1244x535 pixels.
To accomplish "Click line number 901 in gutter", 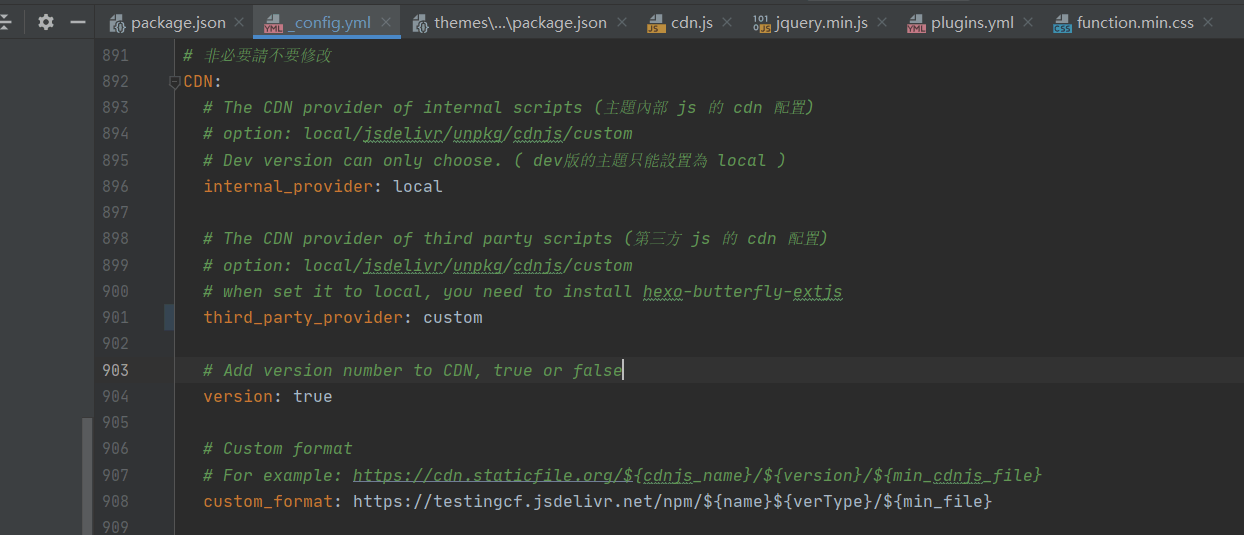I will pyautogui.click(x=115, y=318).
